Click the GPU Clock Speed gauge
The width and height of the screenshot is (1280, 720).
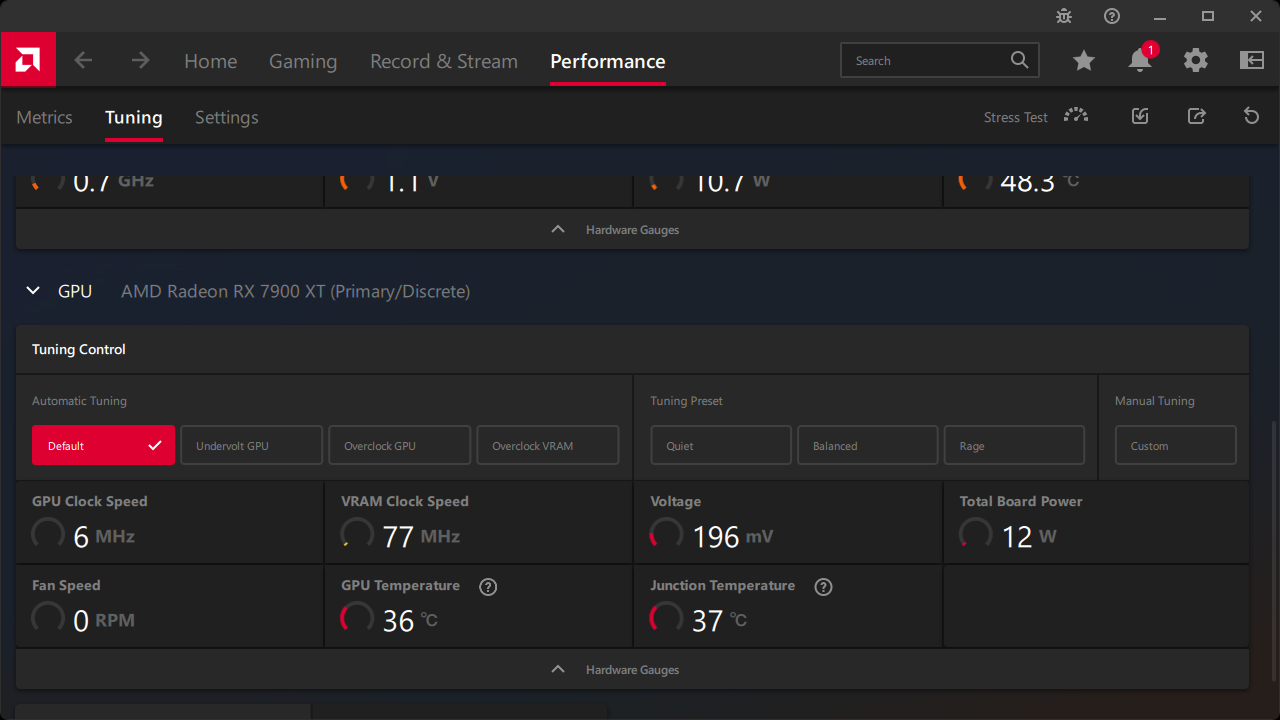(48, 535)
